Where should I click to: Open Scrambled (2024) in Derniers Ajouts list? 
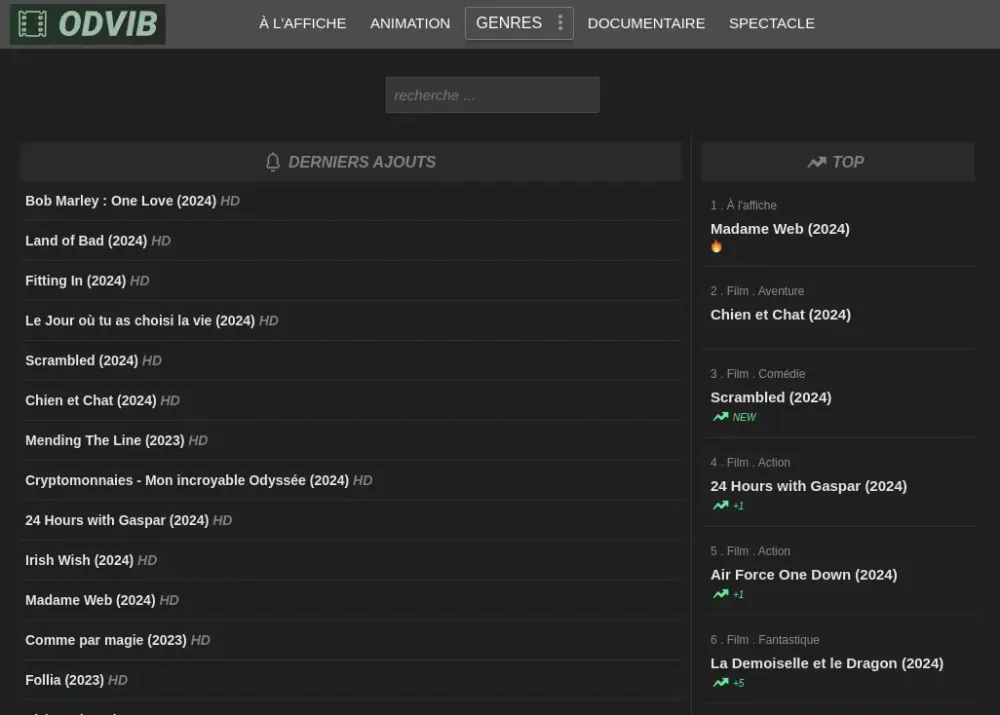[82, 360]
